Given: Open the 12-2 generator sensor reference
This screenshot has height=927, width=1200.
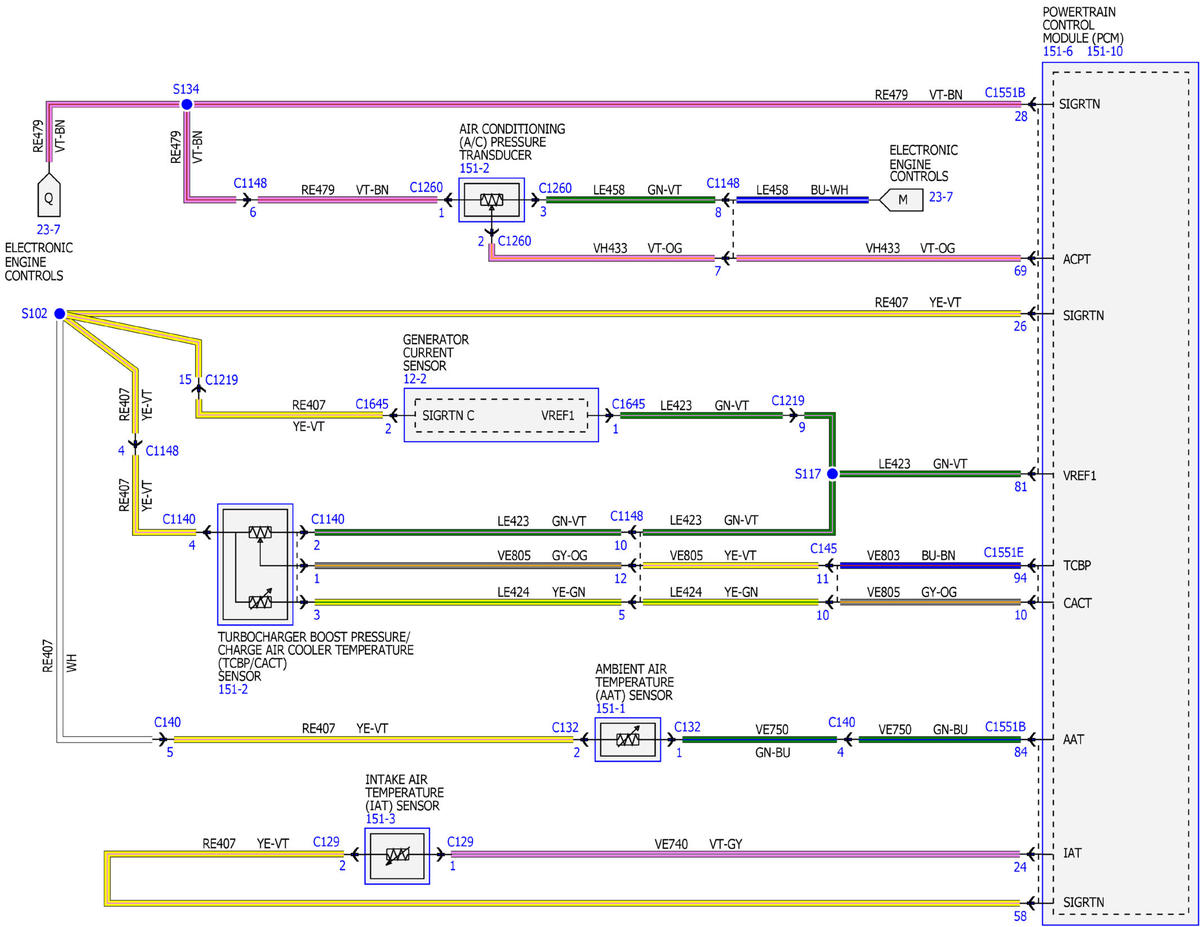Looking at the screenshot, I should 416,379.
